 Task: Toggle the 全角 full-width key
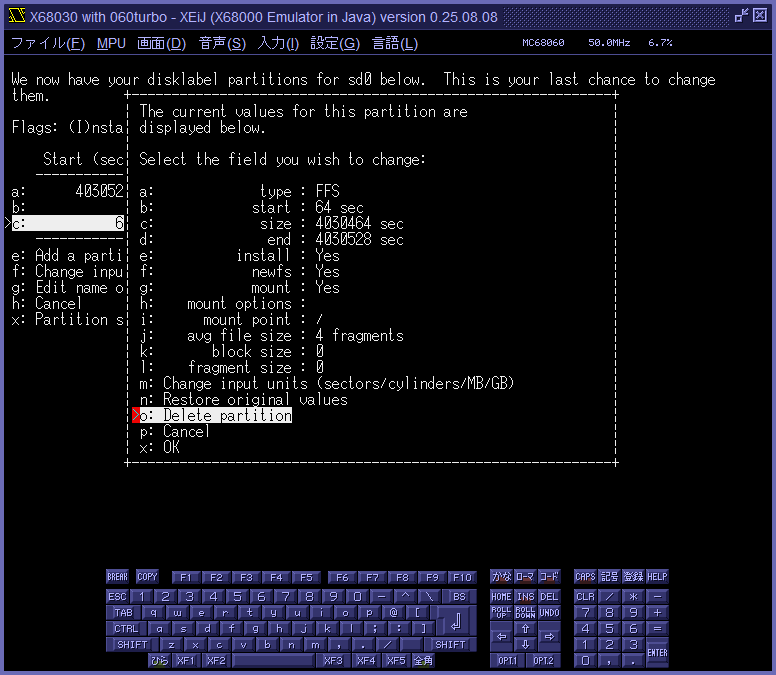coord(423,660)
